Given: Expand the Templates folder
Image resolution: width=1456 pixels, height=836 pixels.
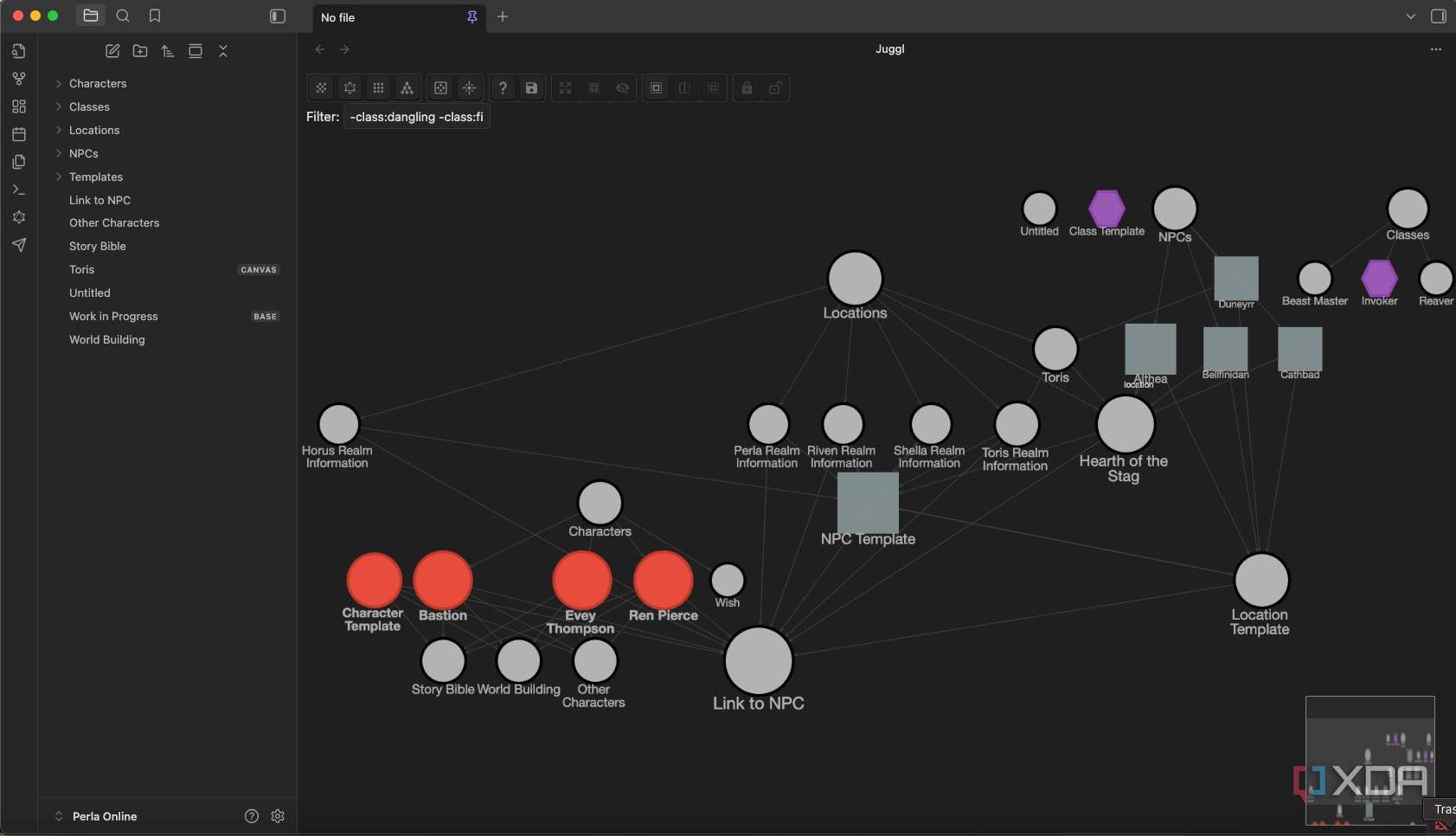Looking at the screenshot, I should (x=59, y=177).
